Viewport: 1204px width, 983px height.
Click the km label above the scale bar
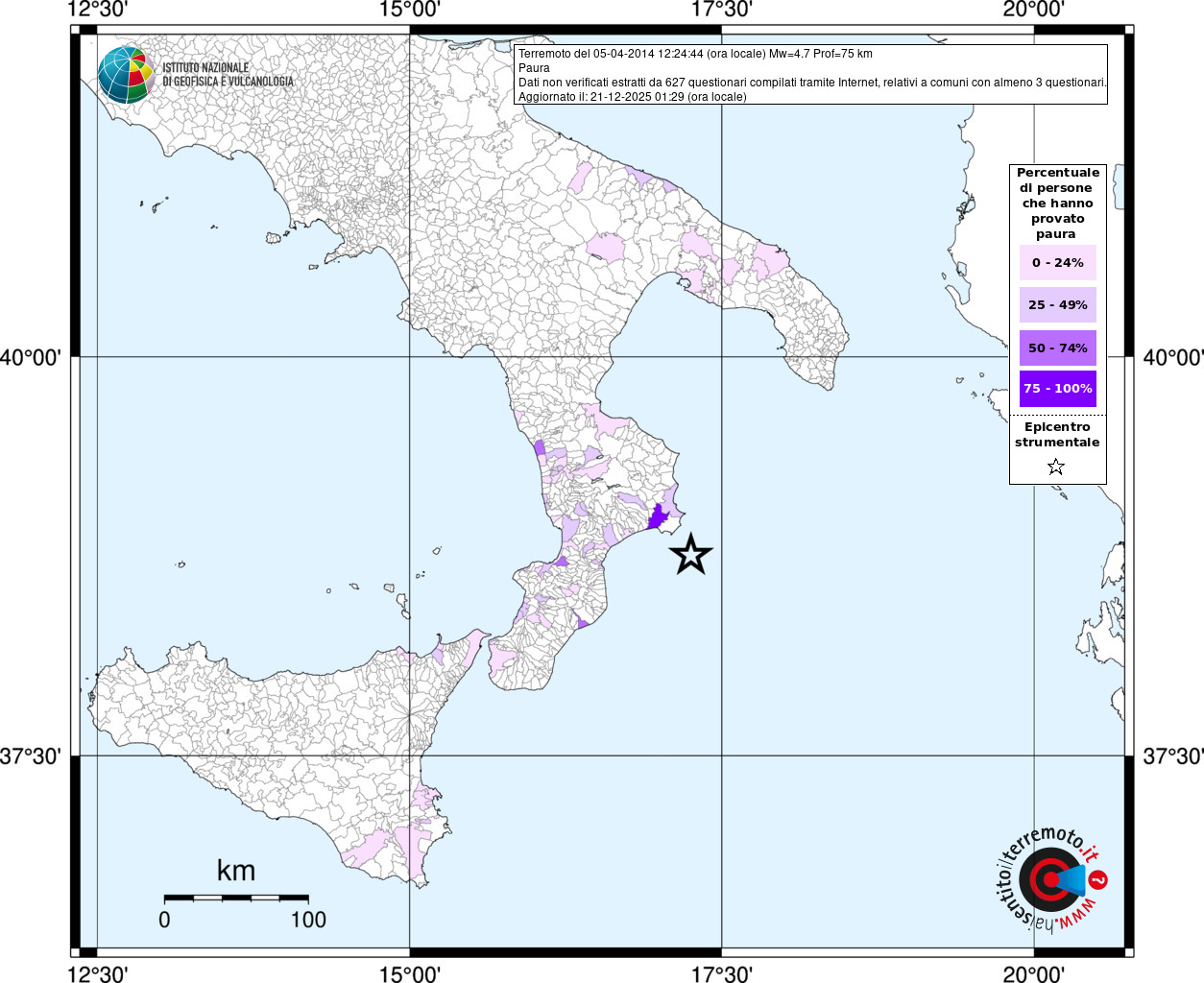tap(236, 871)
